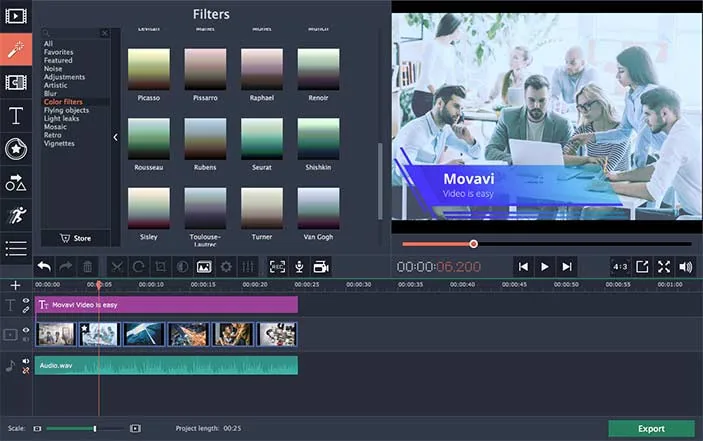Mute the Audio.wav track speaker icon
The height and width of the screenshot is (441, 703).
[x=26, y=361]
